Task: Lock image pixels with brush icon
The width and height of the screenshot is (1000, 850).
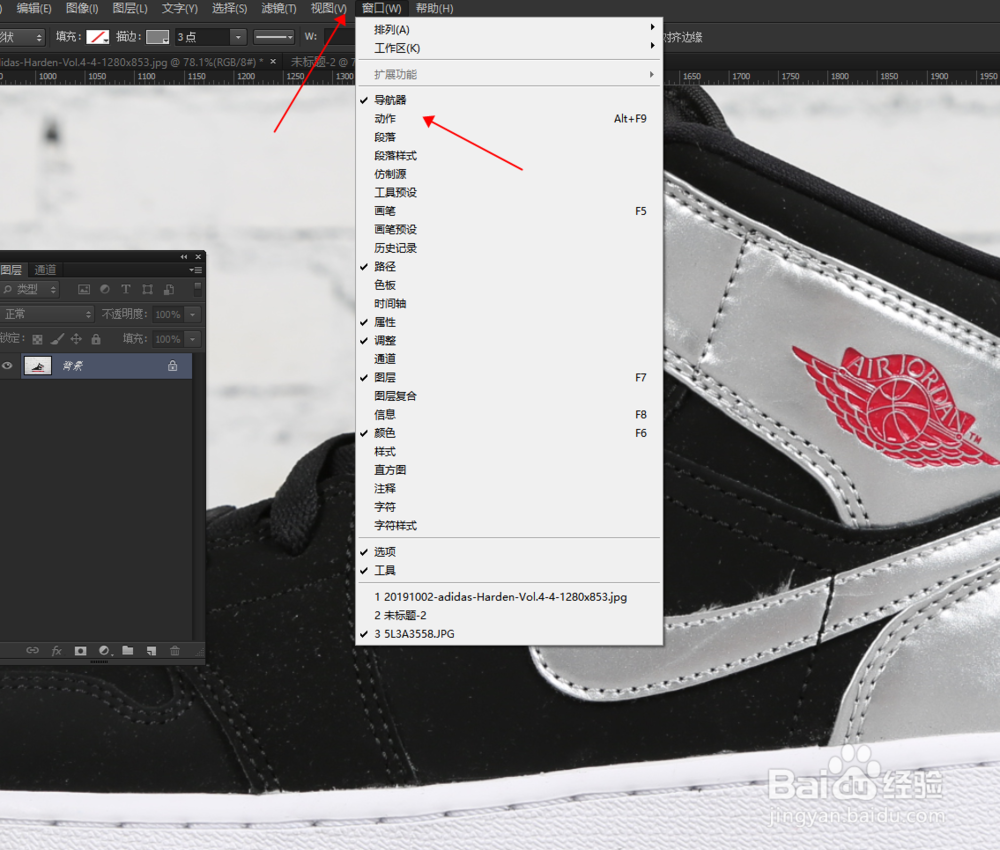Action: 57,339
